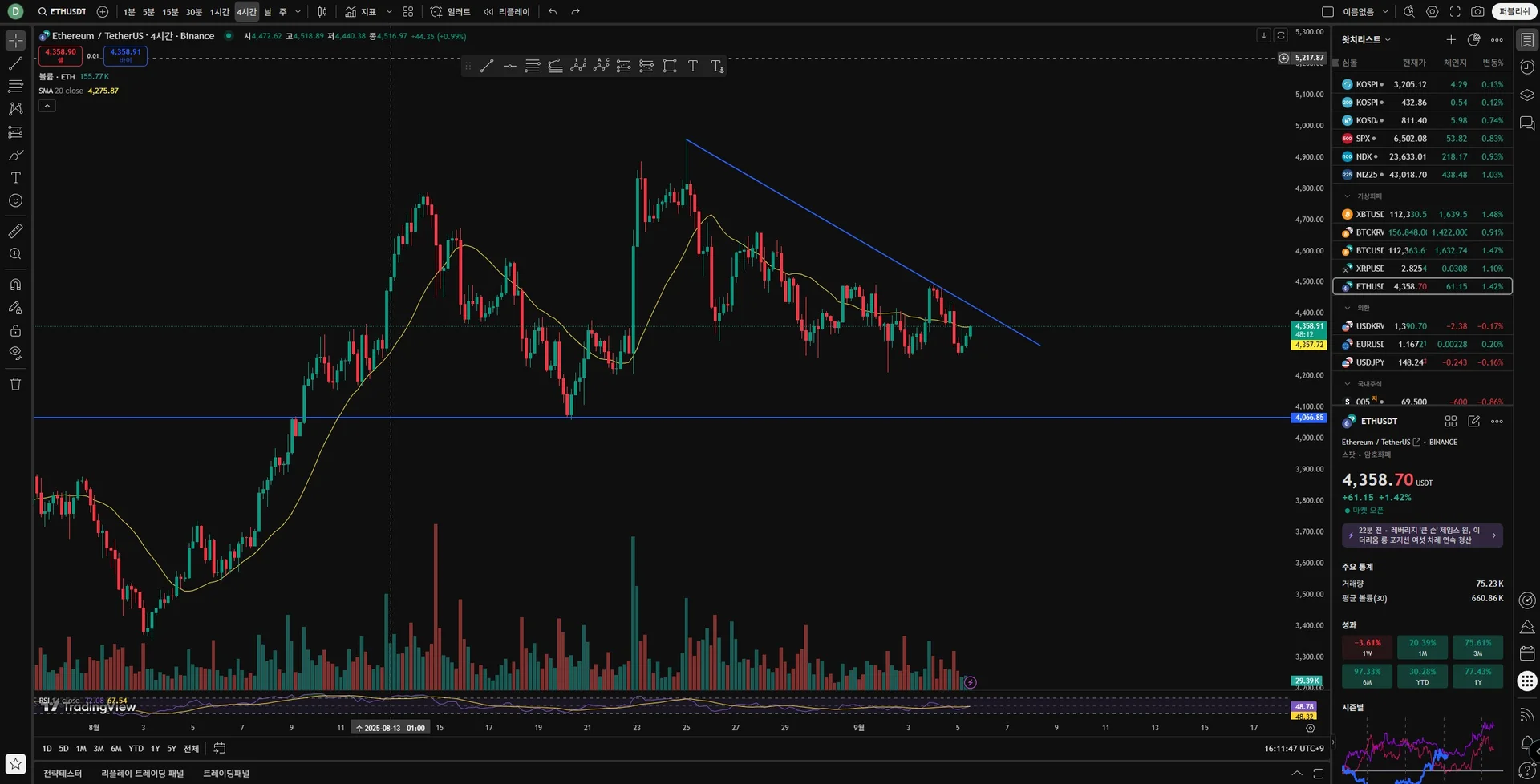Select the ruler measure tool

click(15, 231)
